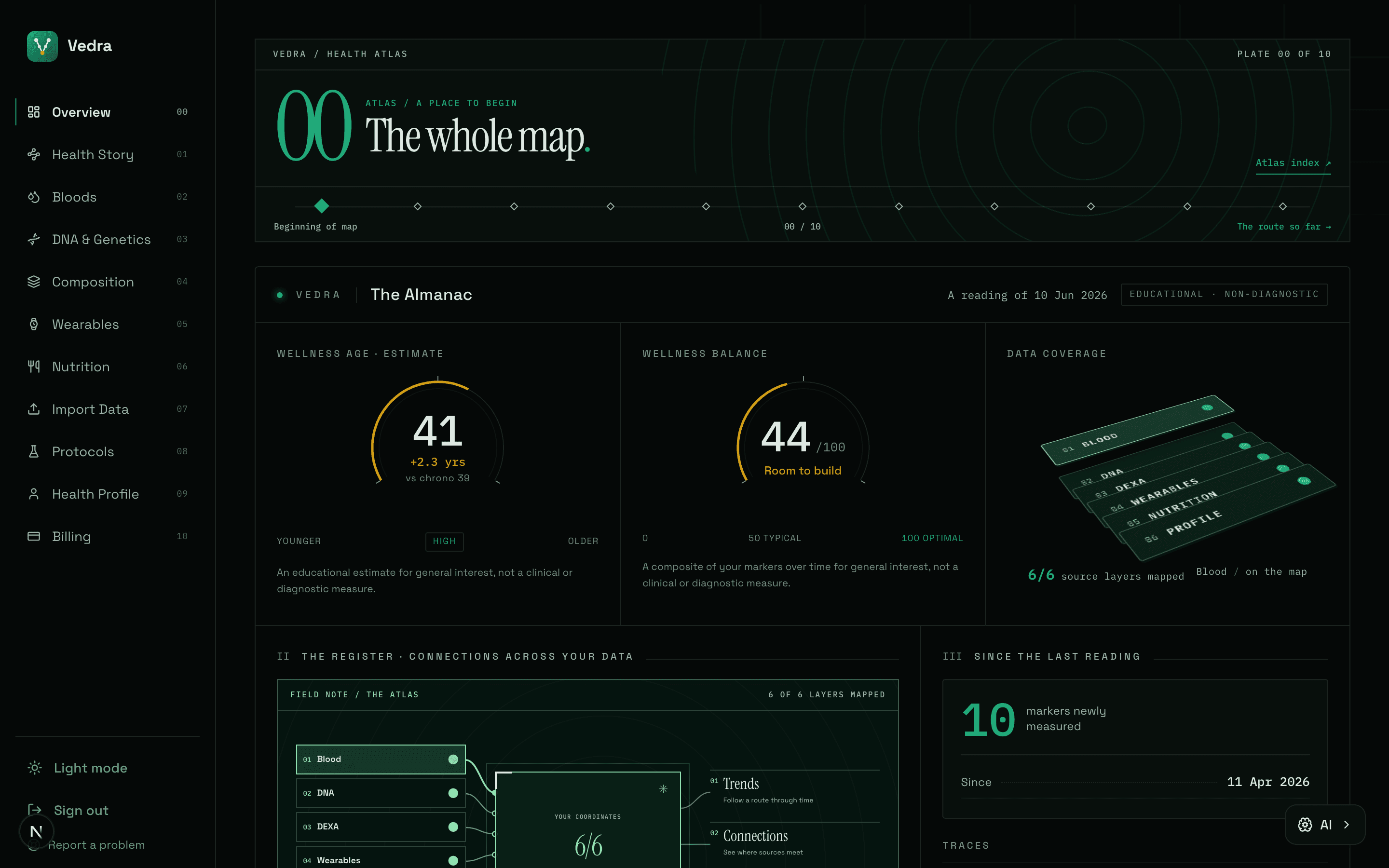Click the DNA & Genetics icon

(x=34, y=239)
